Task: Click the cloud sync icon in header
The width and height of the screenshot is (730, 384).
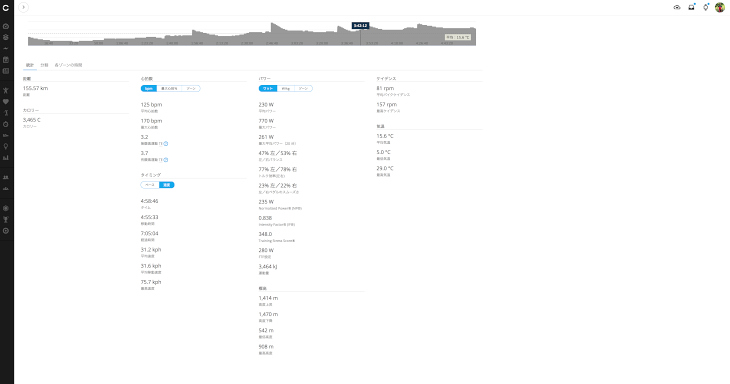Action: (677, 7)
